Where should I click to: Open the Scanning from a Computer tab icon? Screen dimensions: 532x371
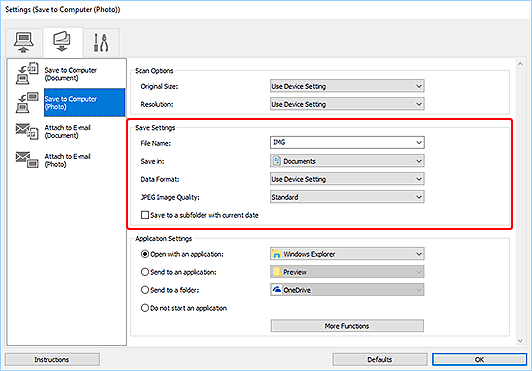pos(23,42)
